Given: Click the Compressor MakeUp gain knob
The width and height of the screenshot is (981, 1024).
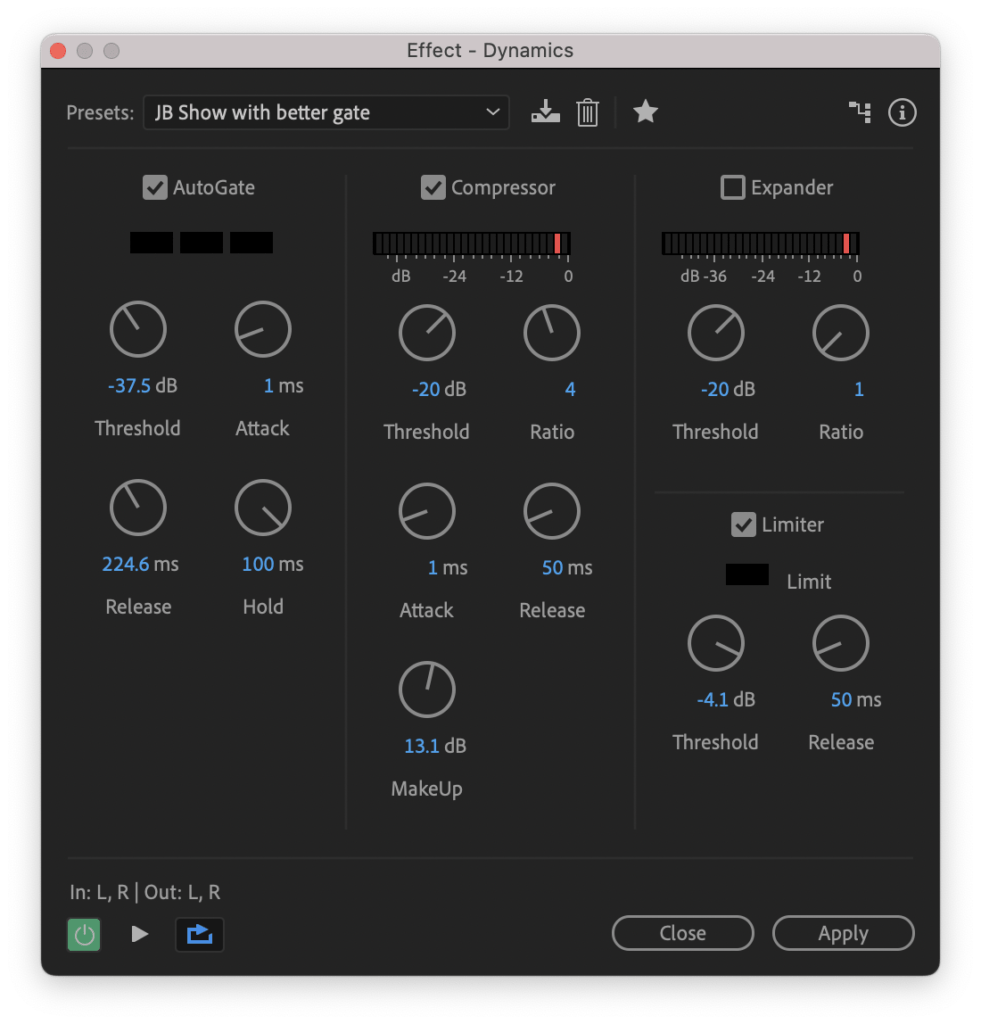Looking at the screenshot, I should click(427, 690).
